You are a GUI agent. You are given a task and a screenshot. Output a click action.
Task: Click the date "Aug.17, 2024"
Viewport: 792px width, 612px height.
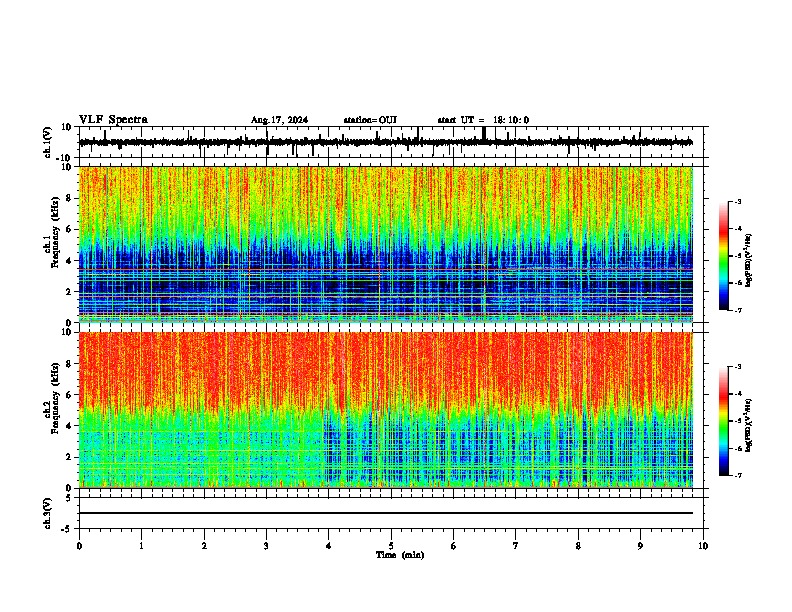(279, 120)
